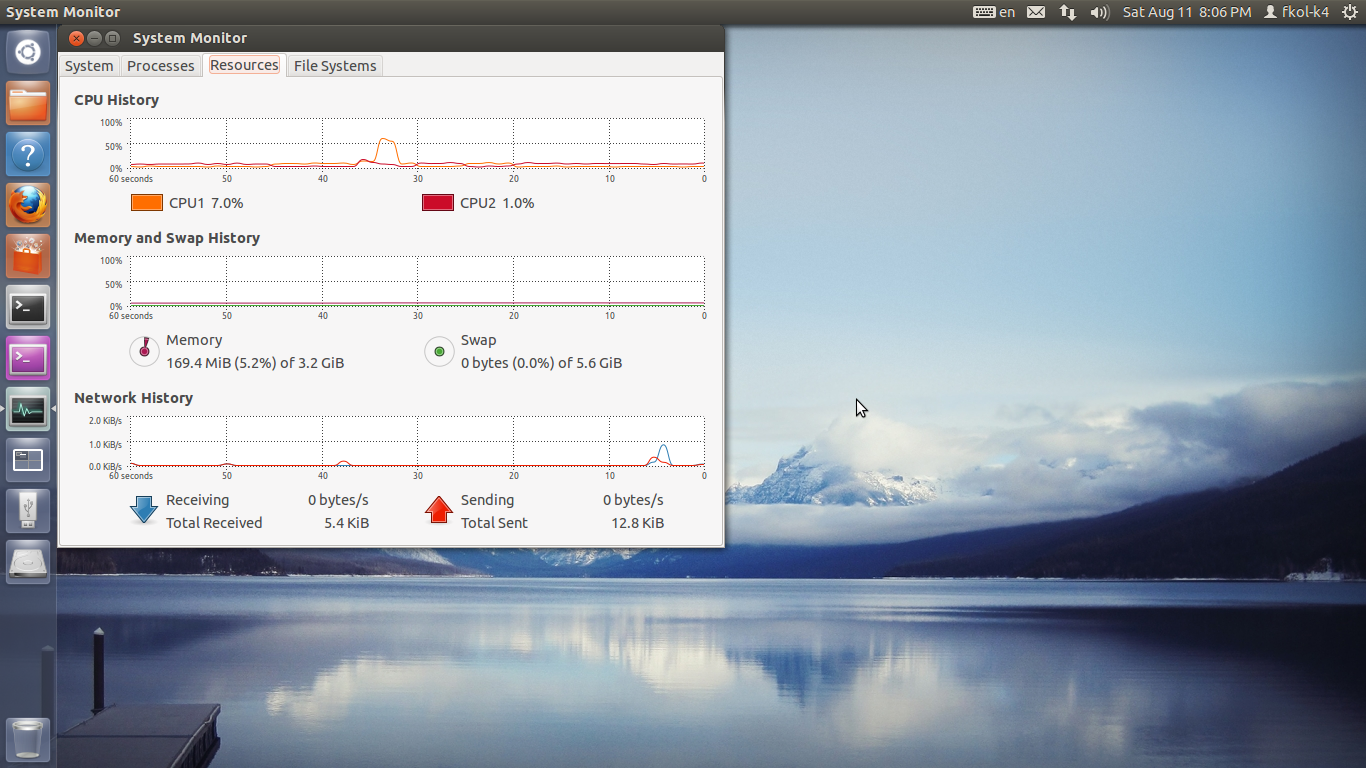Click the Memory pie chart icon

[x=145, y=351]
